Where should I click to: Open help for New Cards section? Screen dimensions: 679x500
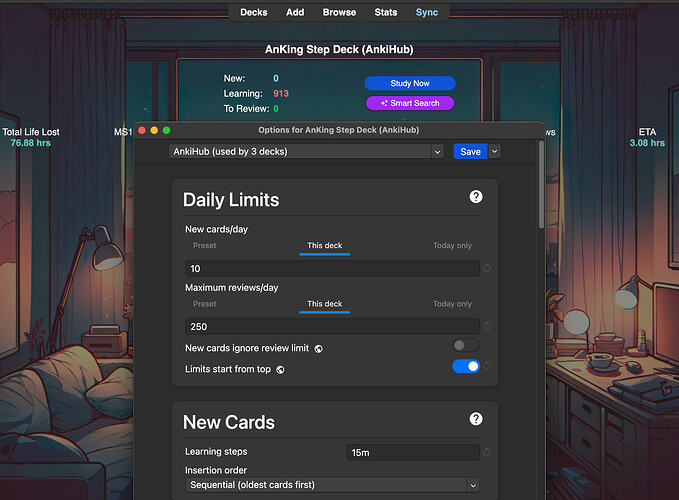pos(476,420)
